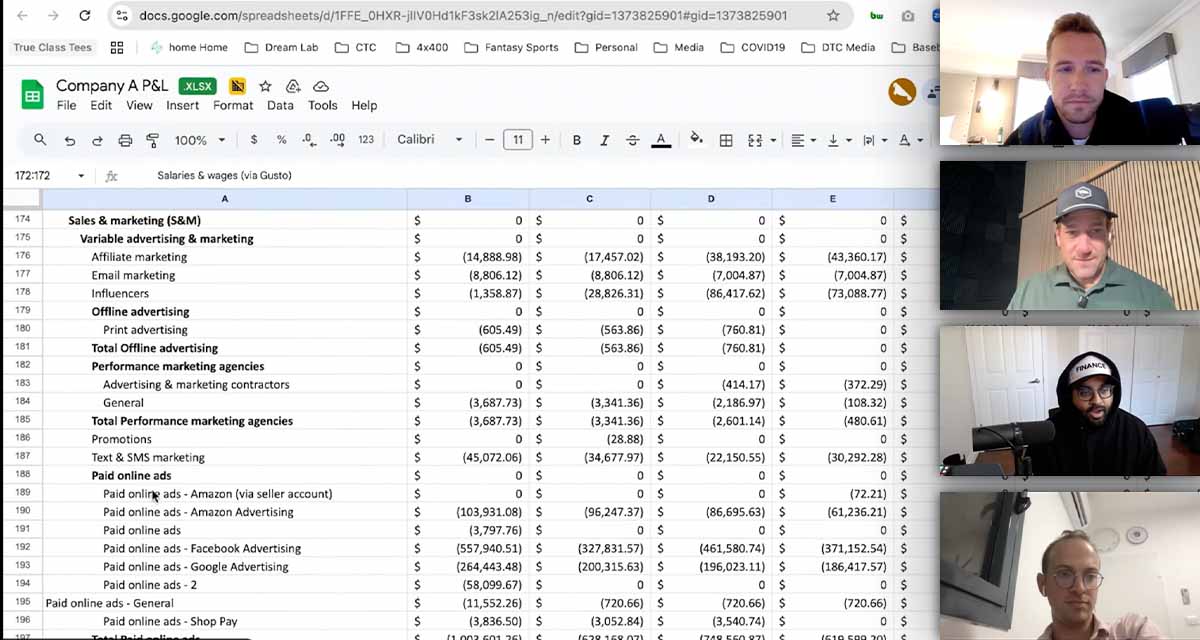Open the 123 more formats menu
The image size is (1200, 640).
pyautogui.click(x=366, y=140)
